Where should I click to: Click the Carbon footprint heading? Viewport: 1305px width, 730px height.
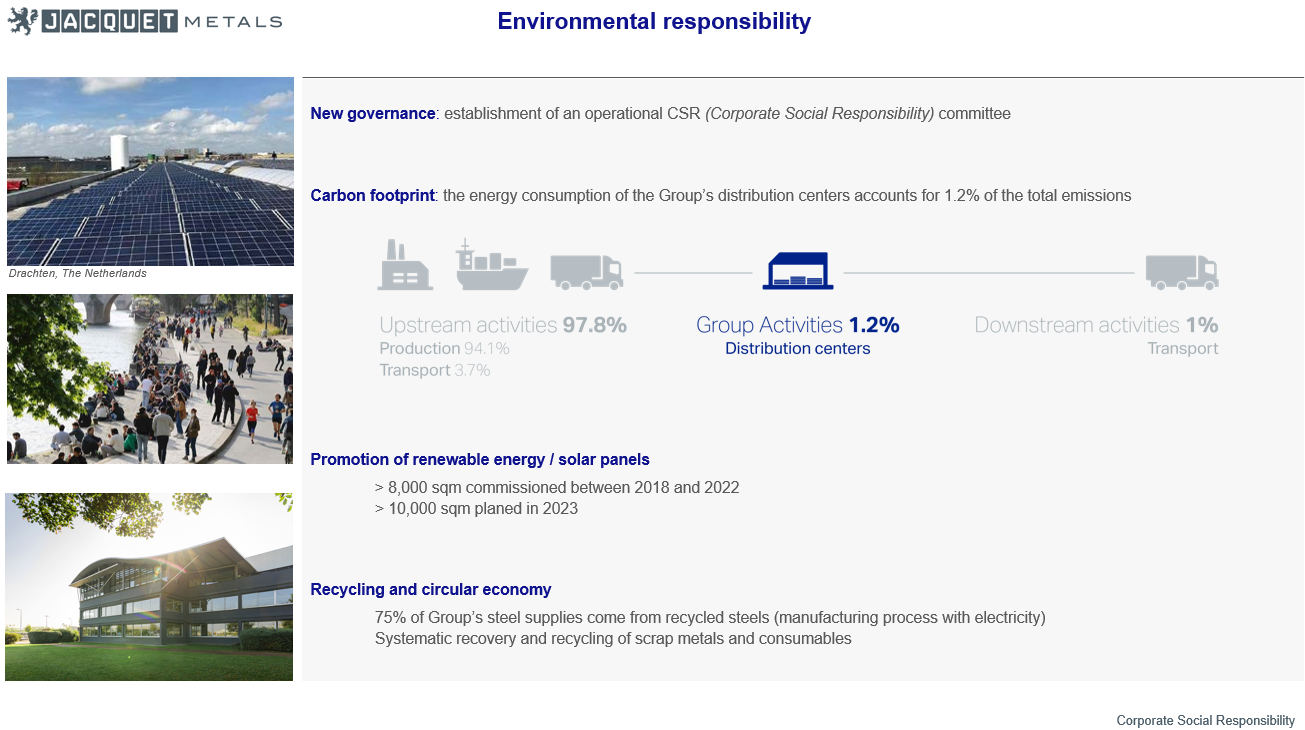coord(372,196)
